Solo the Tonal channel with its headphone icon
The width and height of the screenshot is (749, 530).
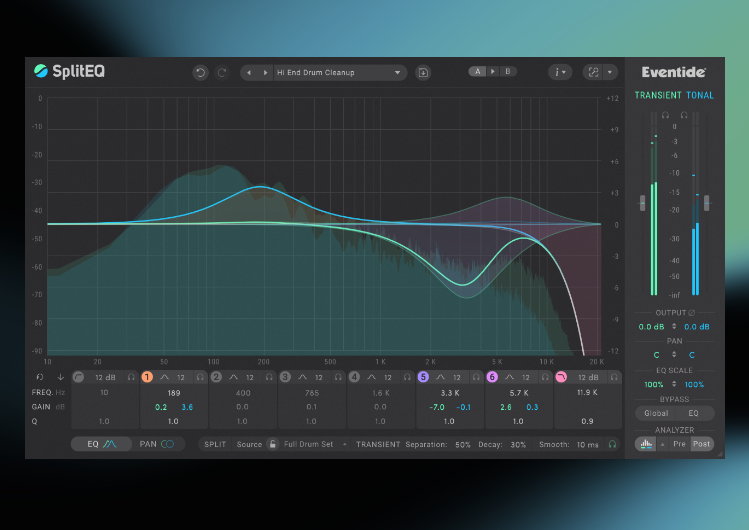[x=684, y=115]
